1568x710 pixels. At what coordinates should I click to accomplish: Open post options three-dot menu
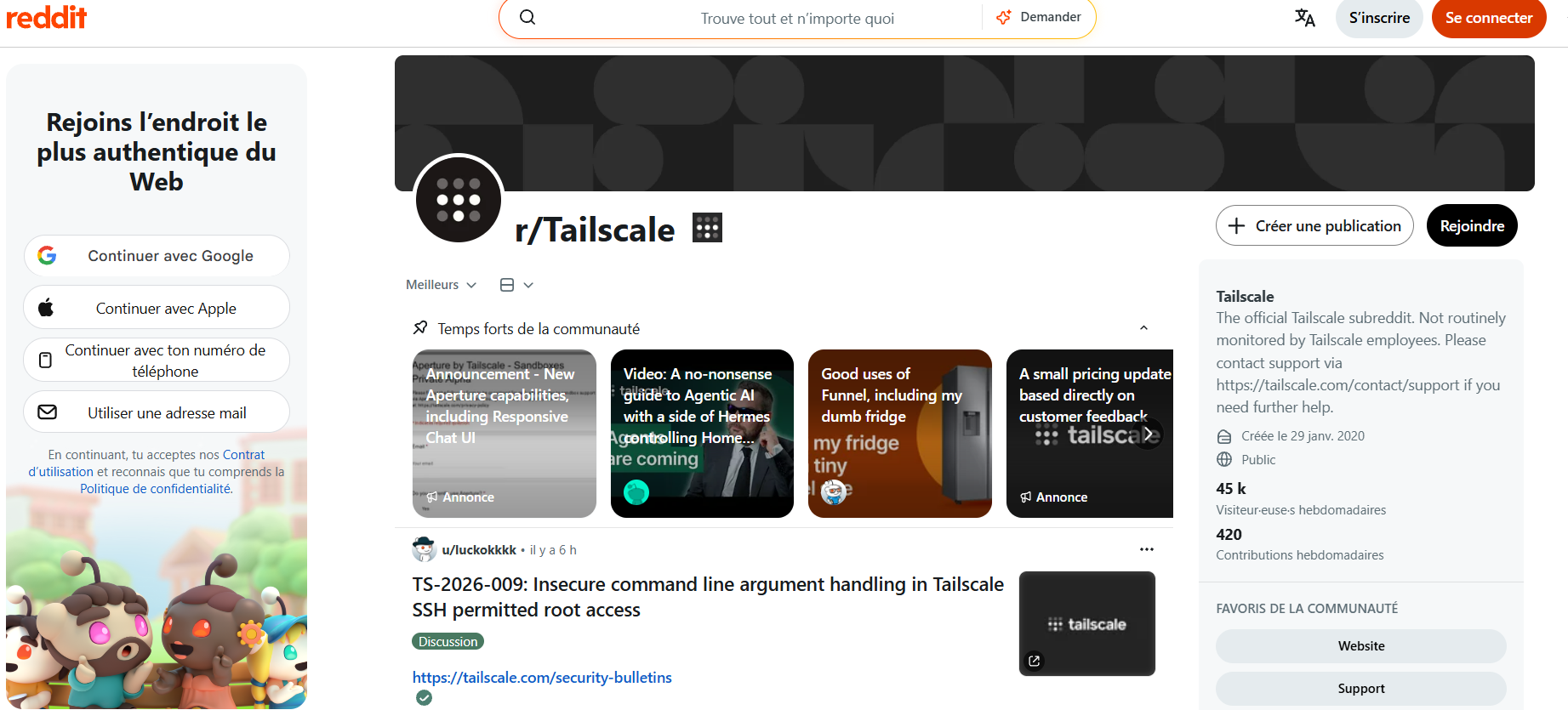tap(1147, 549)
